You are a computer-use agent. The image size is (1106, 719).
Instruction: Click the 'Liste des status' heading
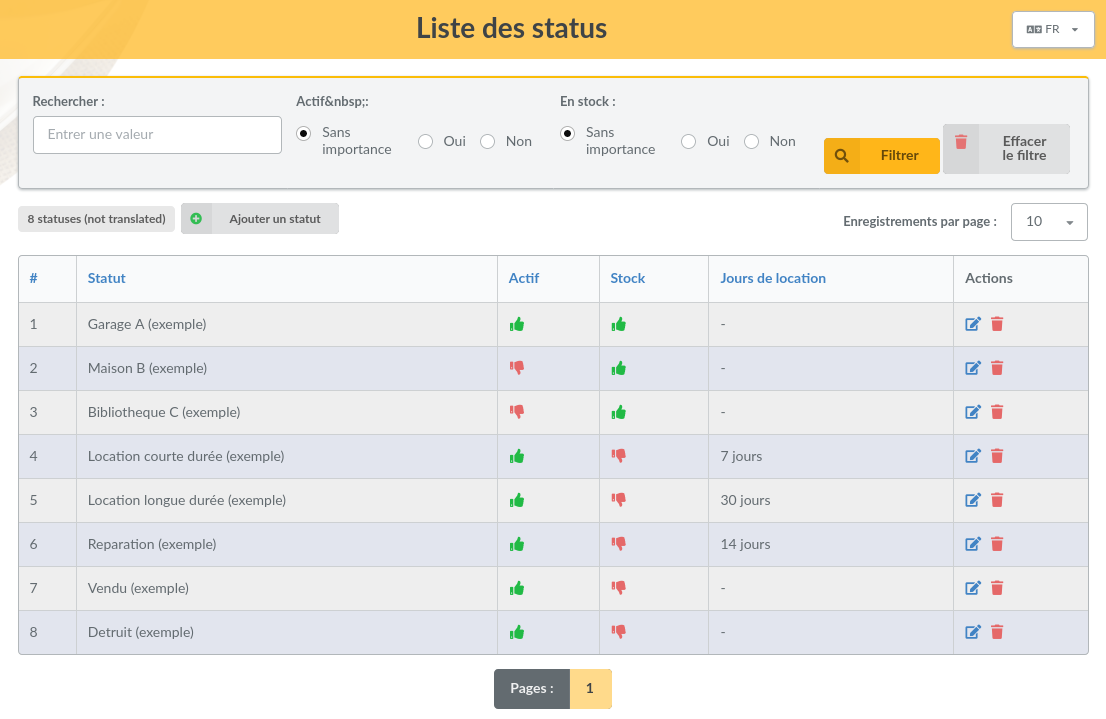click(x=511, y=28)
